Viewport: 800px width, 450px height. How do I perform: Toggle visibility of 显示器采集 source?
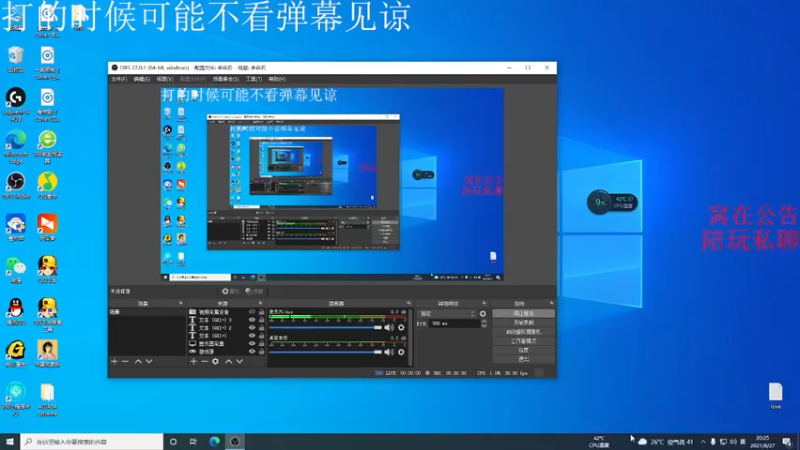click(252, 344)
